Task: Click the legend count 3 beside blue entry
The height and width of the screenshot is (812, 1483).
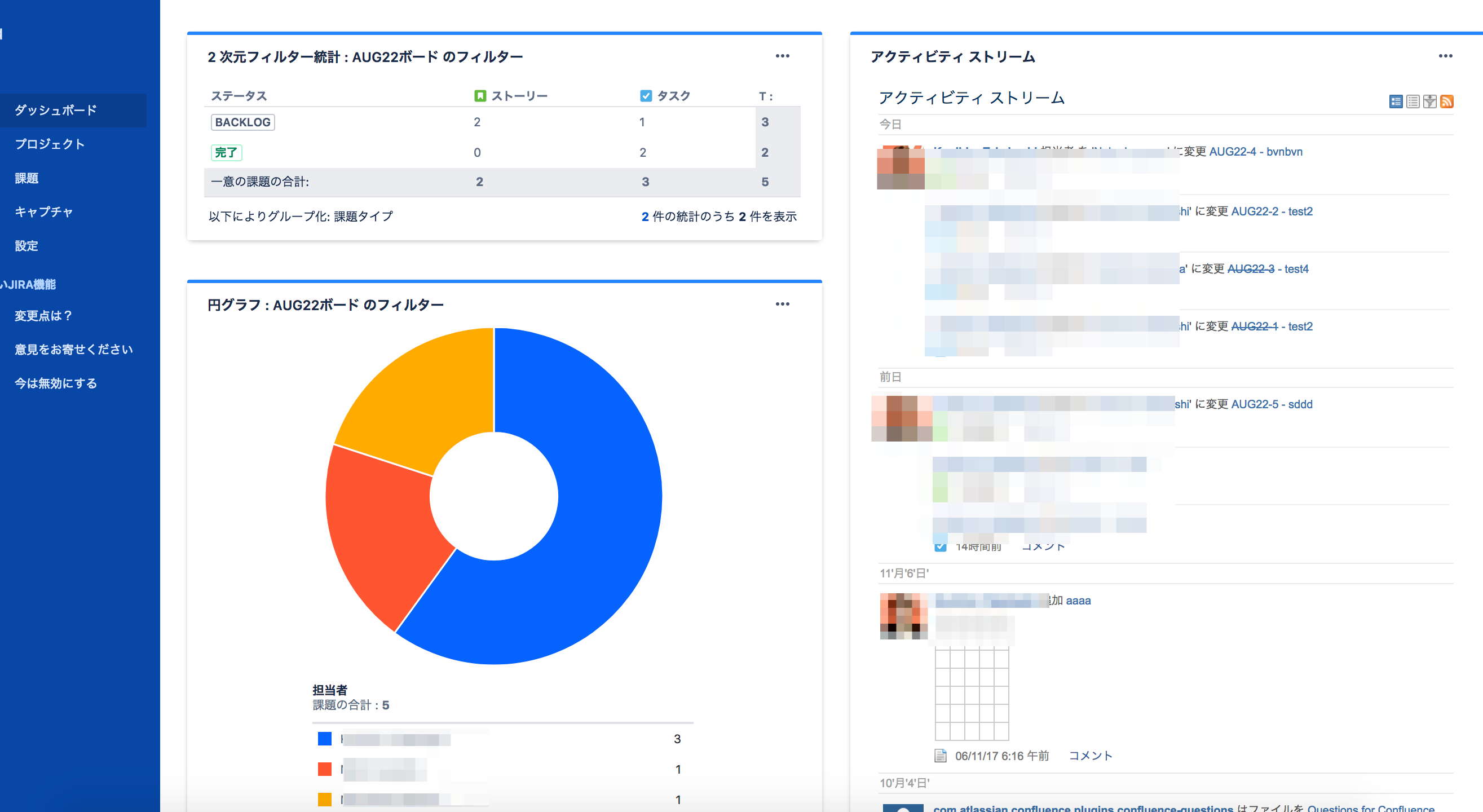Action: pos(678,739)
